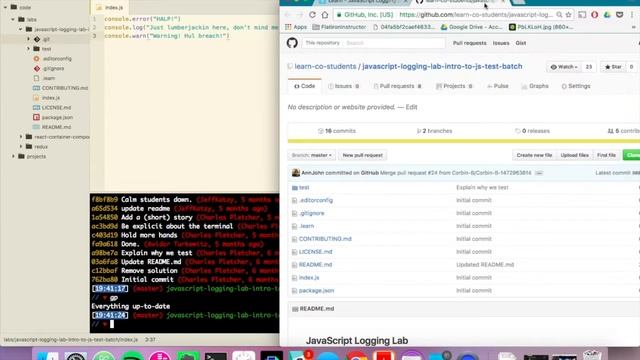Select index.js in editor file tree
The height and width of the screenshot is (360, 640).
[51, 98]
